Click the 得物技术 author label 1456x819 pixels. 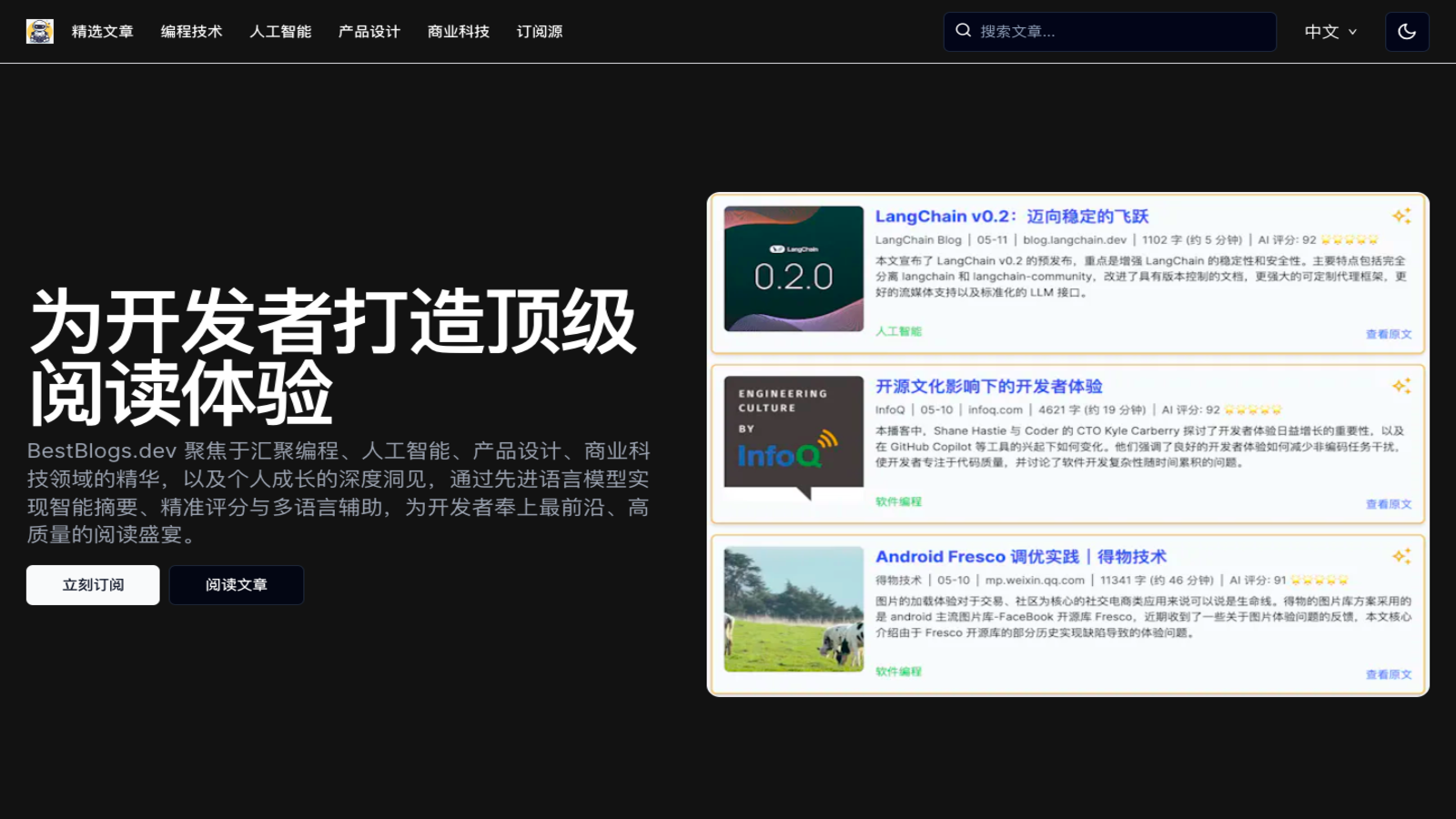[898, 581]
